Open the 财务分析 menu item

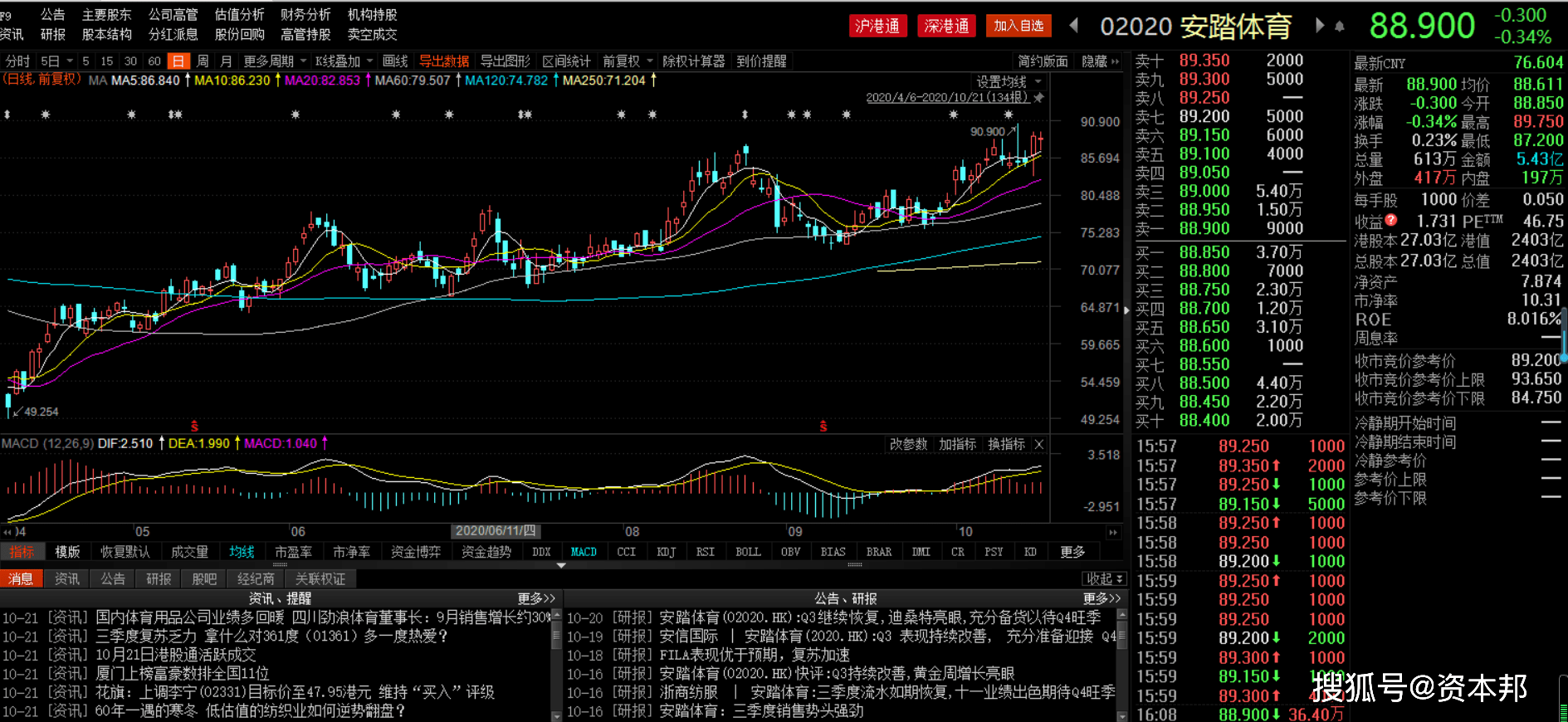306,15
